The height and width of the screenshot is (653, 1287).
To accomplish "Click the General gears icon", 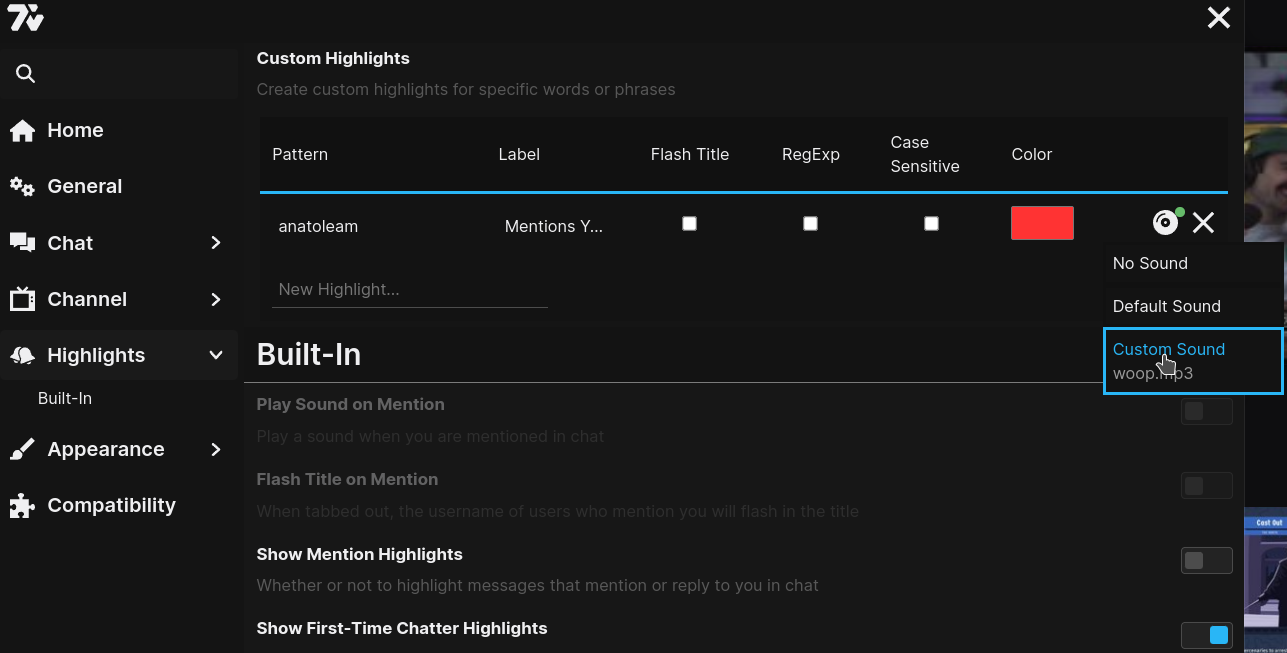I will (x=22, y=187).
